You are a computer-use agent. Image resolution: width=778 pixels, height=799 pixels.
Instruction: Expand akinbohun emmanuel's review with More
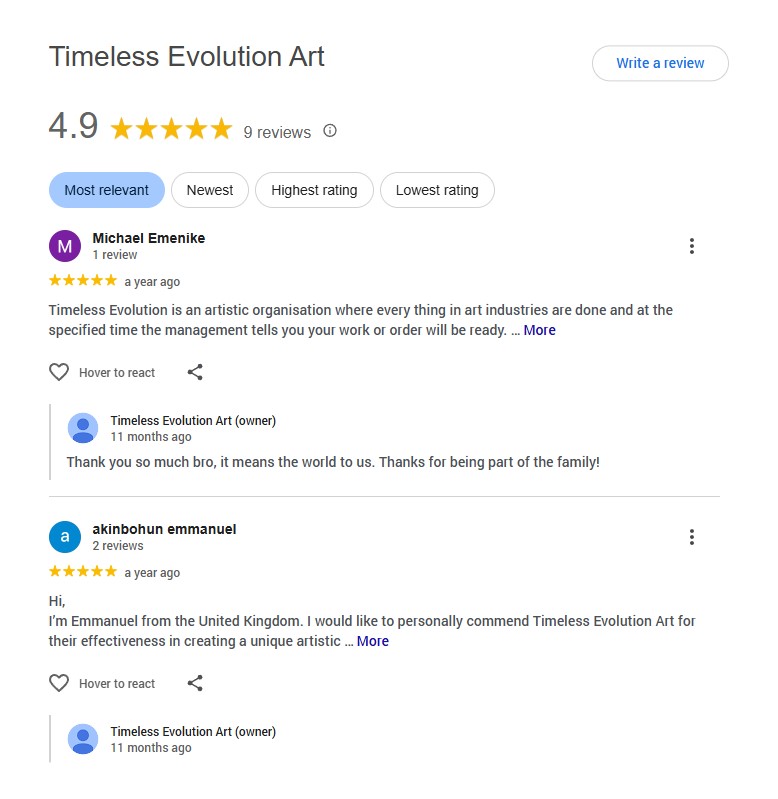(x=372, y=641)
